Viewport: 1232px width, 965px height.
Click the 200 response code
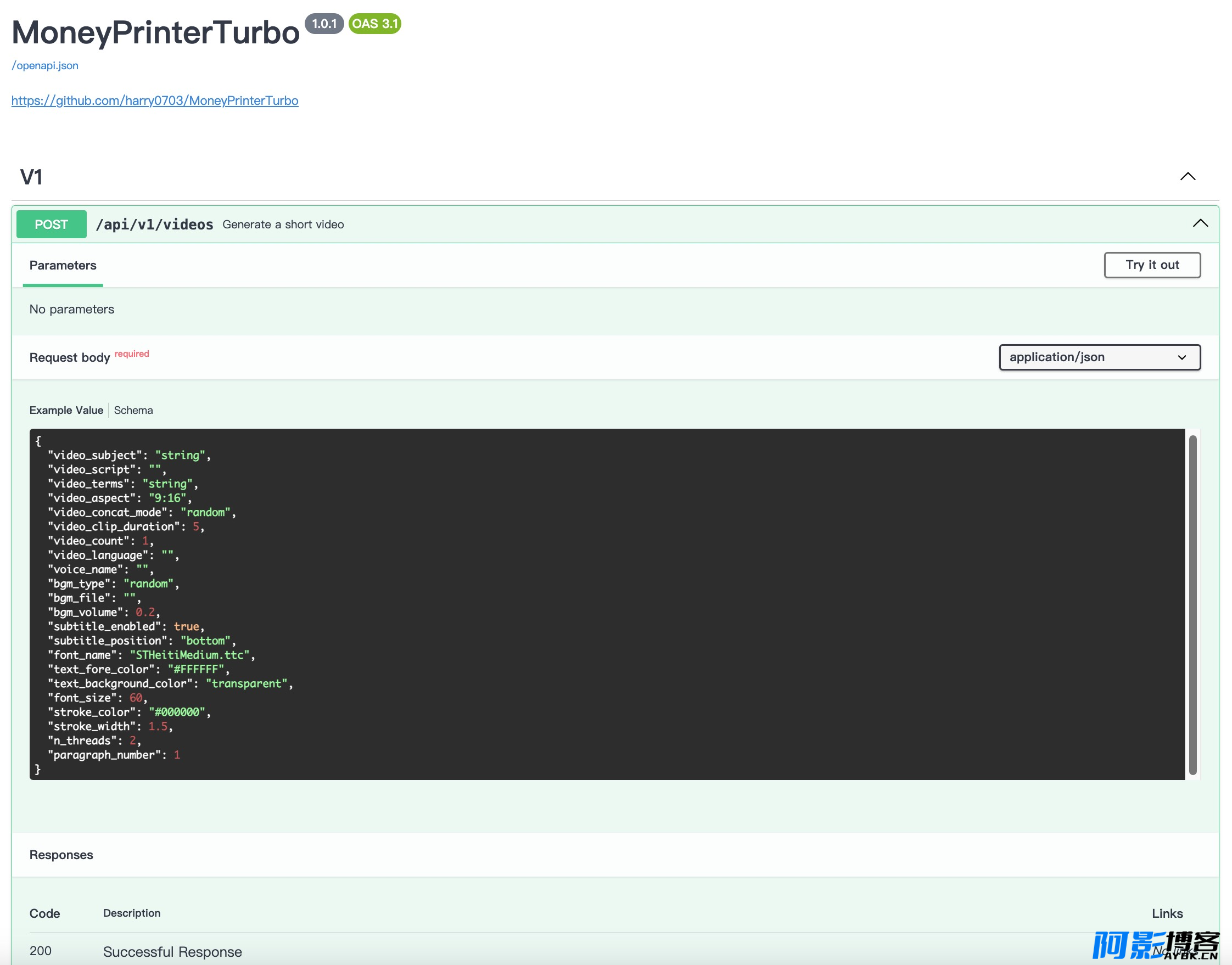coord(40,951)
